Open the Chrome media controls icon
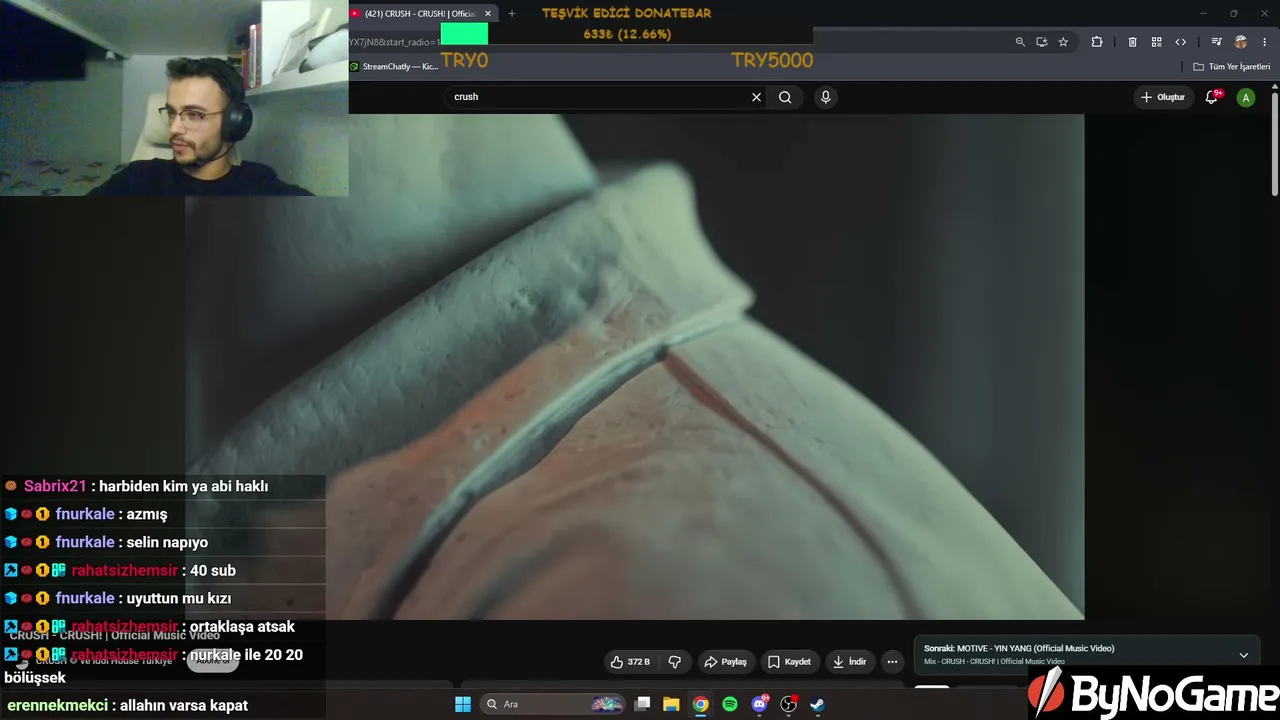 click(x=1216, y=42)
